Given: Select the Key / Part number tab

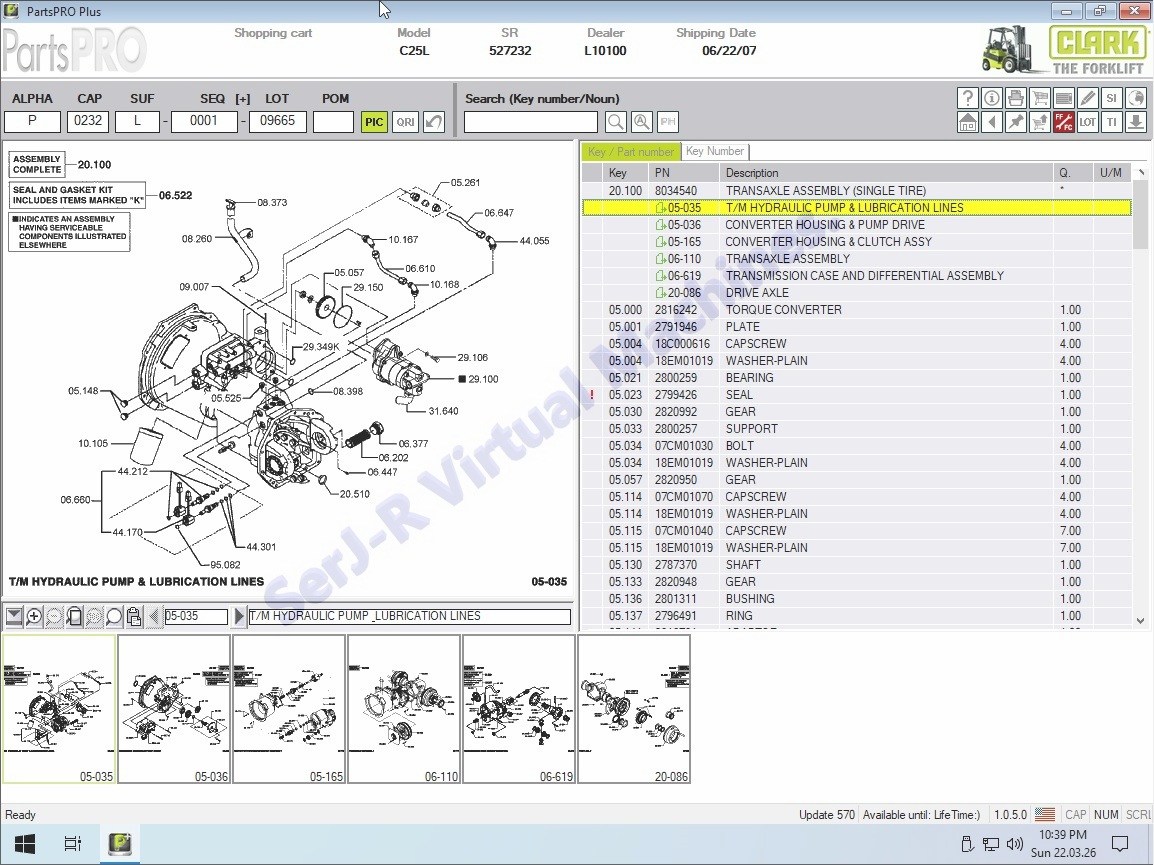Looking at the screenshot, I should 631,152.
